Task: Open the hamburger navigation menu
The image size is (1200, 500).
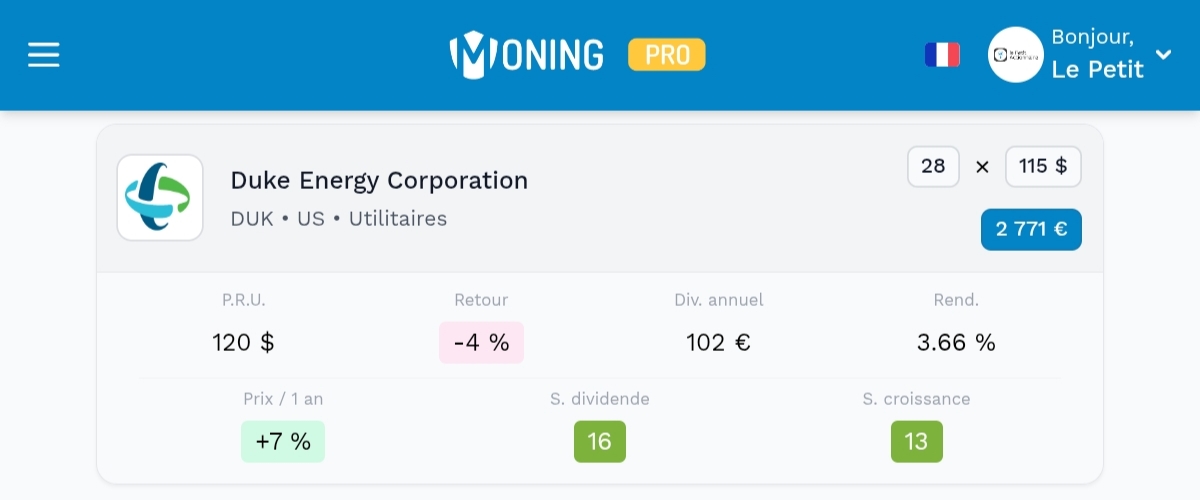Action: point(44,54)
